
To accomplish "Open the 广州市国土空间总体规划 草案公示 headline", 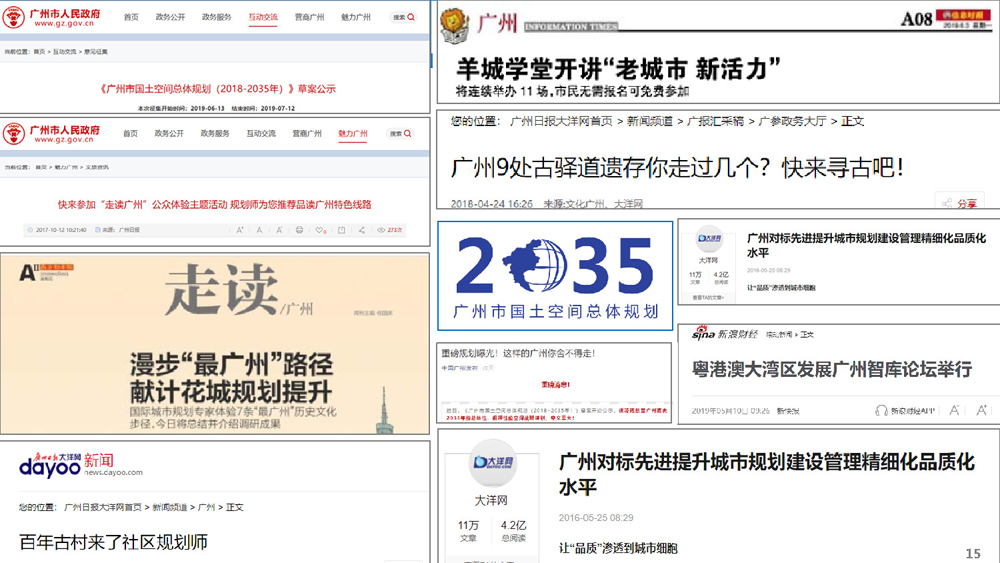I will point(218,89).
